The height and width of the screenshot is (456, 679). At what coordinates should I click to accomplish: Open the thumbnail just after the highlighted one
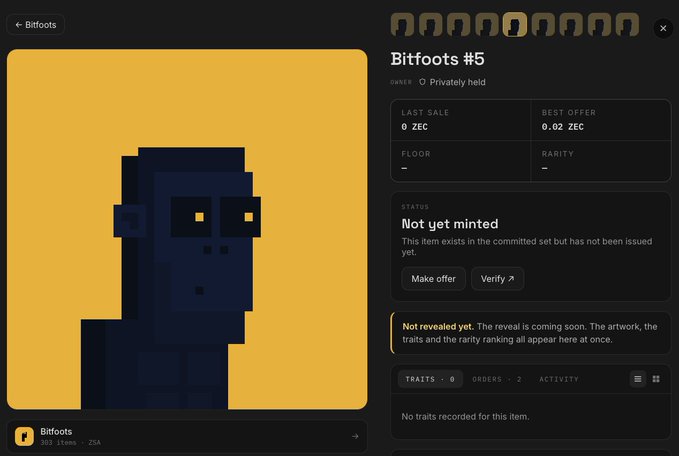point(543,24)
